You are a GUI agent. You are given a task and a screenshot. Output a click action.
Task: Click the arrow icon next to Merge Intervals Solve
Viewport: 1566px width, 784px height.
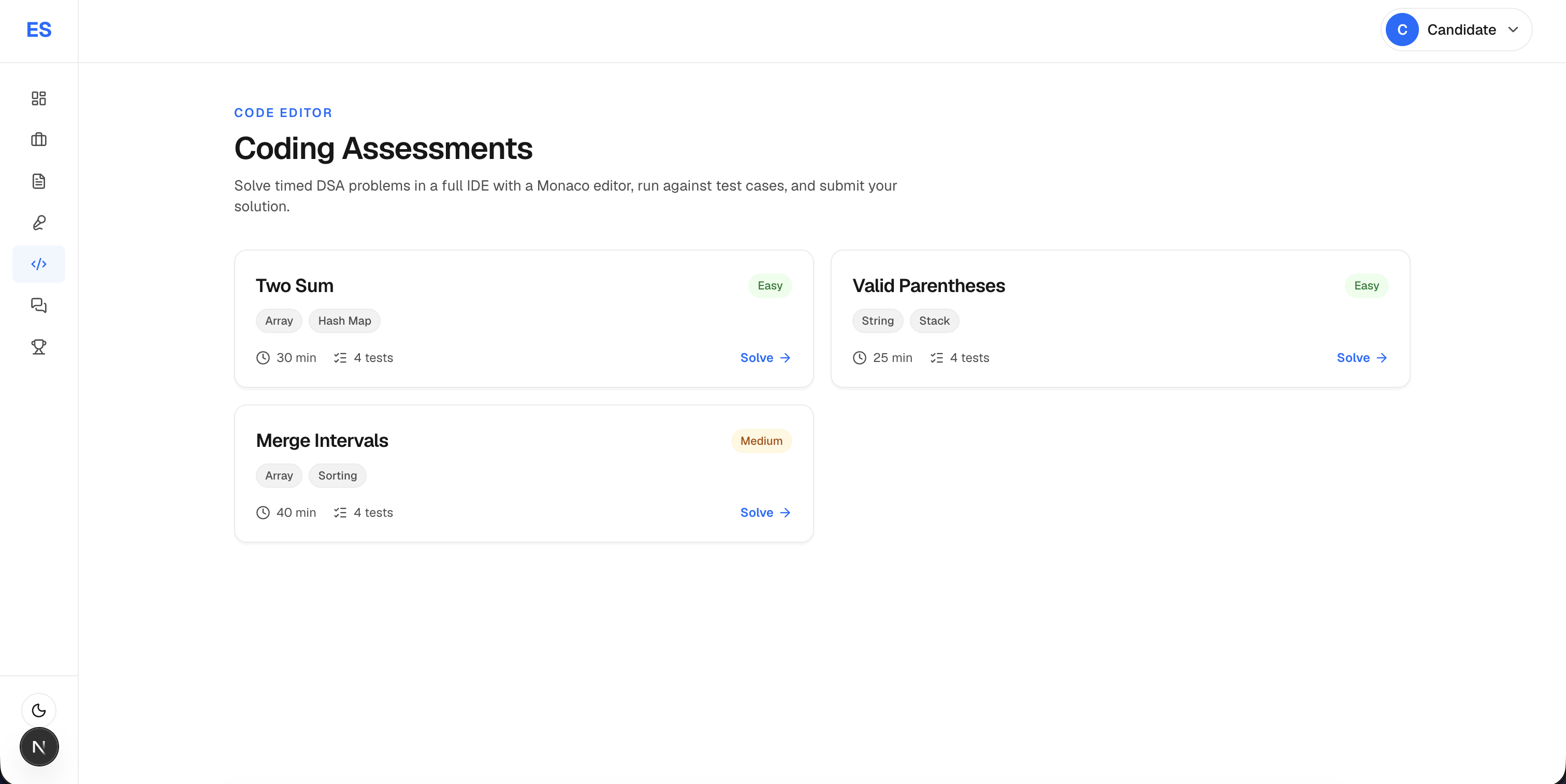pos(785,512)
